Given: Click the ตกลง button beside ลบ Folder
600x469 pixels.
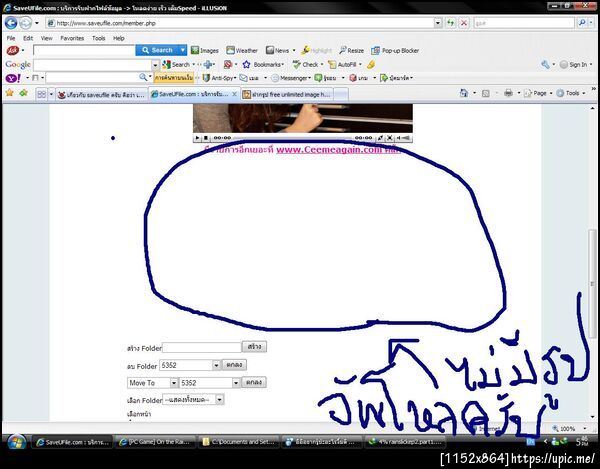Looking at the screenshot, I should [234, 365].
